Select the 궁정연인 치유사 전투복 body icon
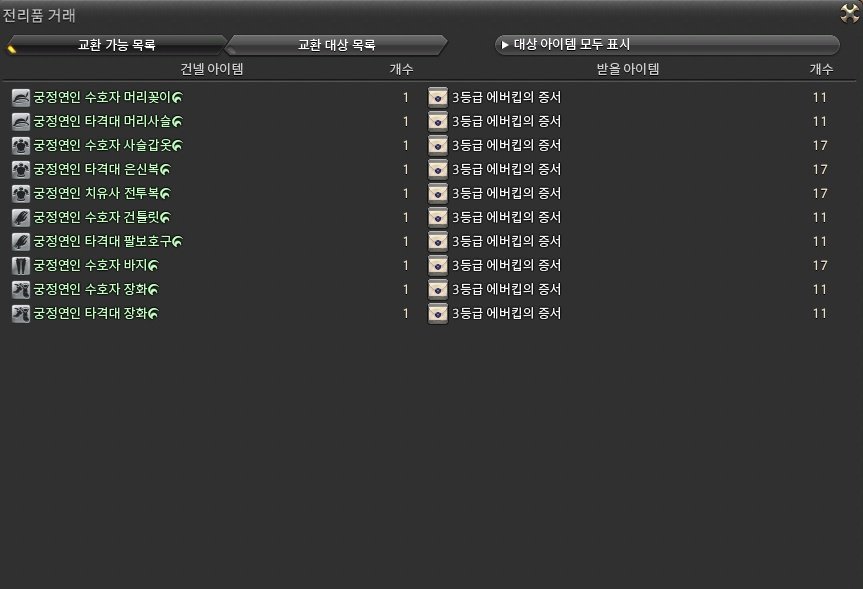This screenshot has width=863, height=589. [21, 193]
